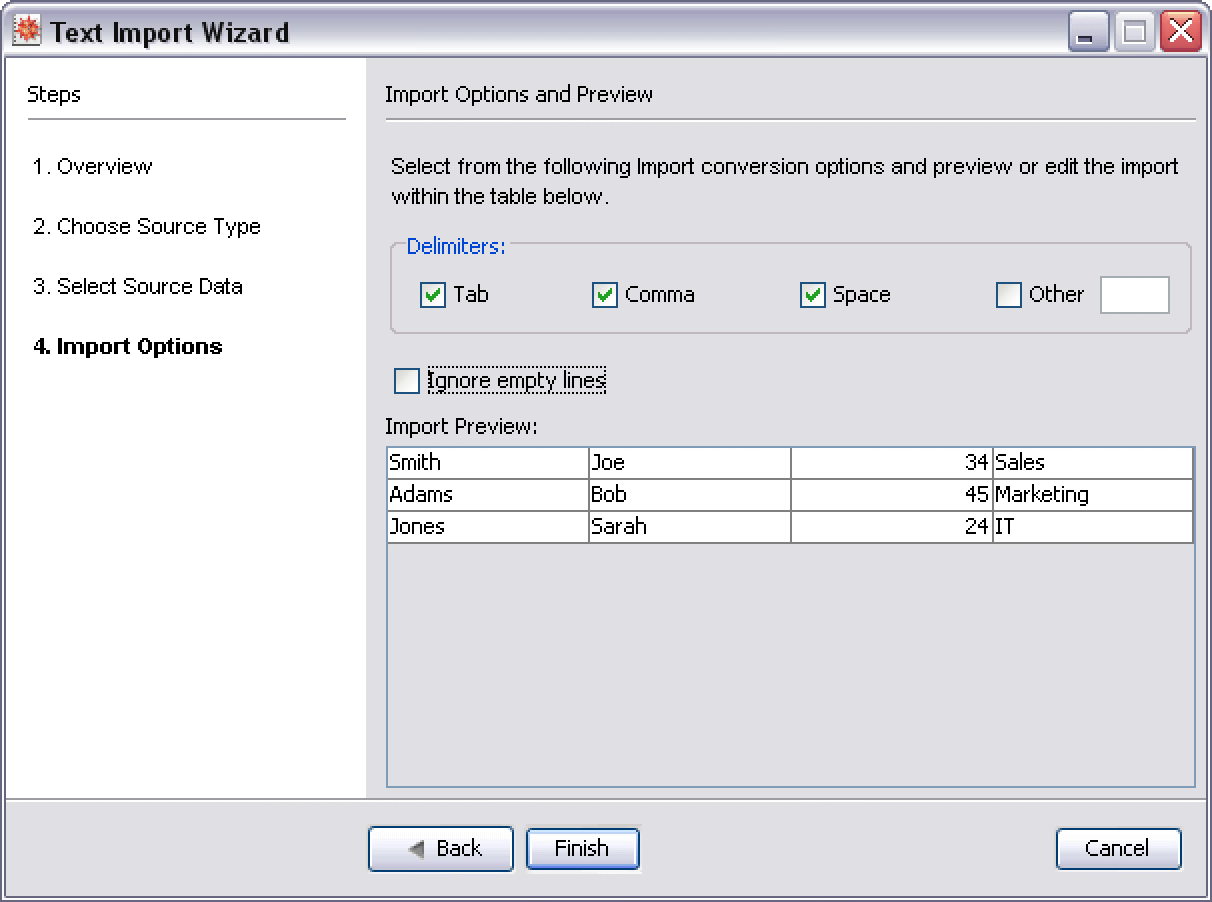The image size is (1212, 902).
Task: Click the Text Import Wizard app icon
Action: point(27,32)
